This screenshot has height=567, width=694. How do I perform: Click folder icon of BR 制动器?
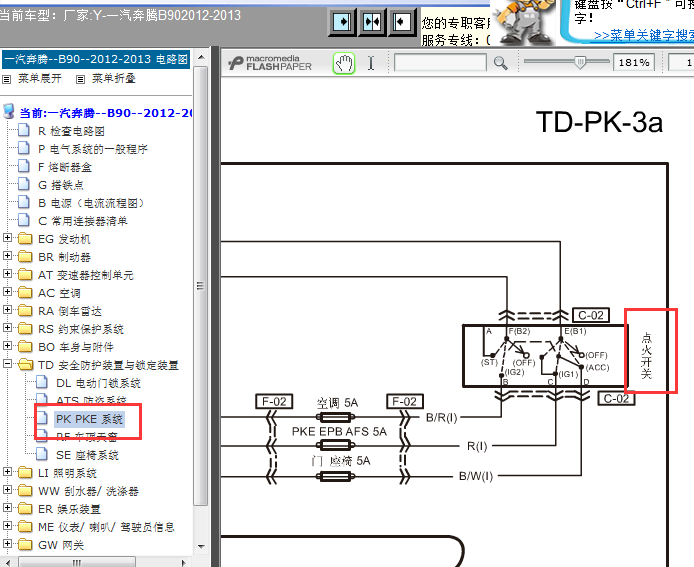click(x=25, y=257)
